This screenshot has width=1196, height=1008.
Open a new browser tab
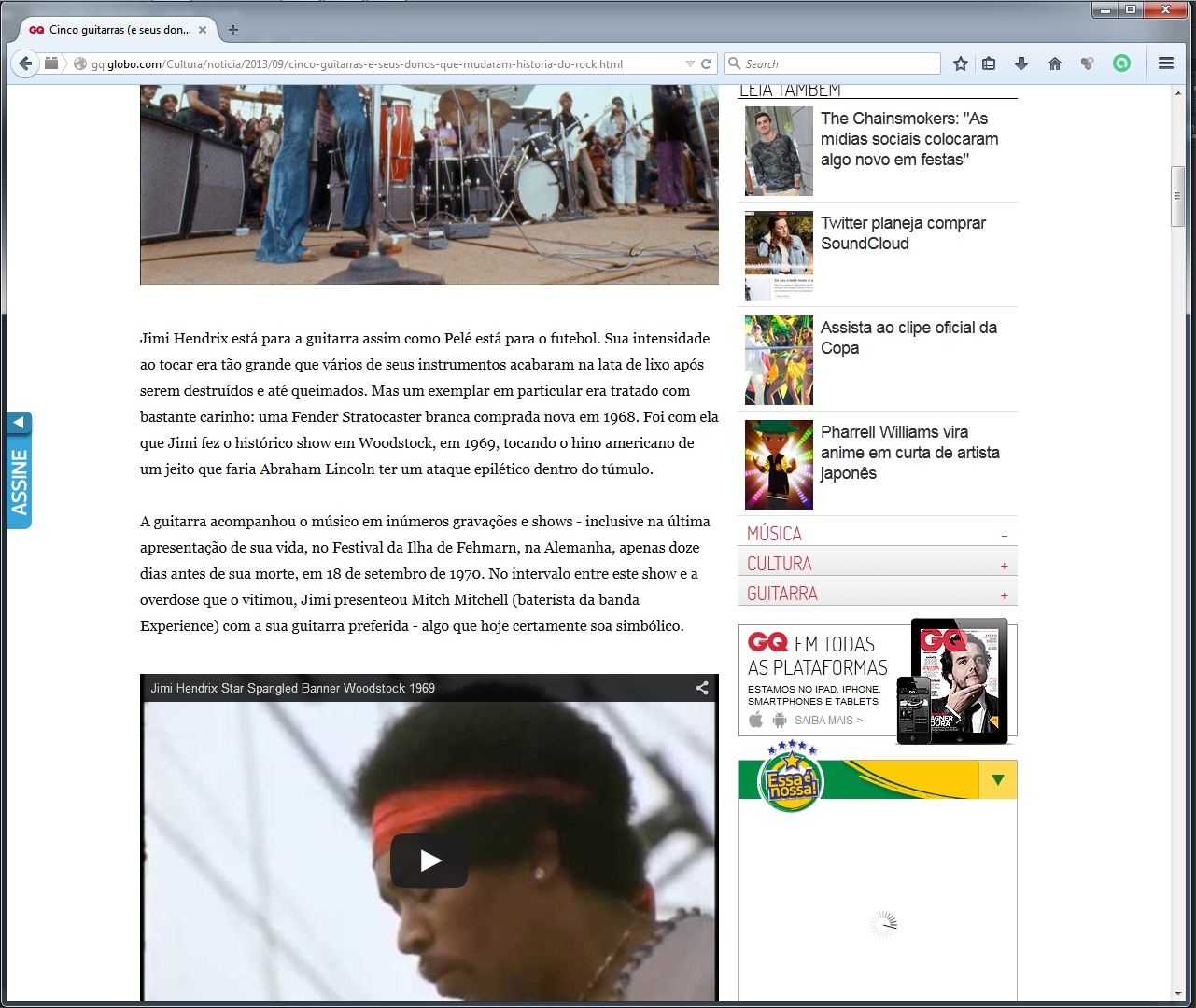point(233,30)
